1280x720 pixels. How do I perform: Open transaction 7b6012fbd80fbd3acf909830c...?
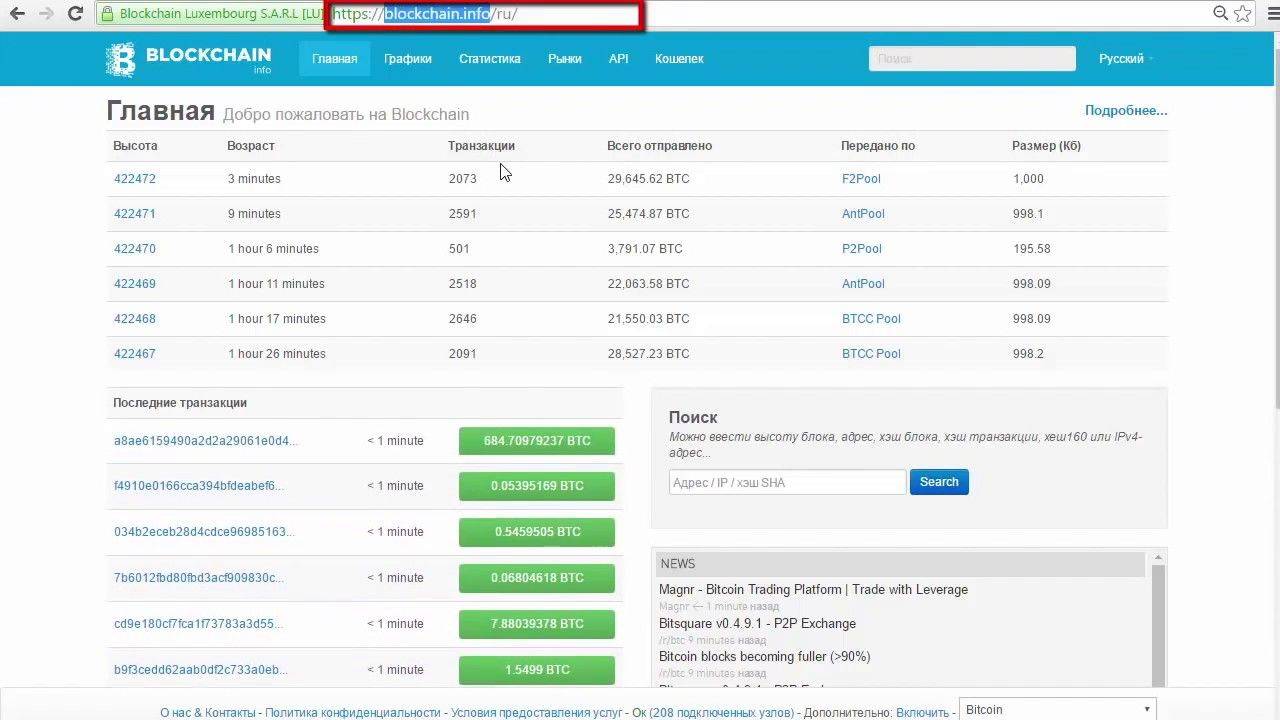199,578
